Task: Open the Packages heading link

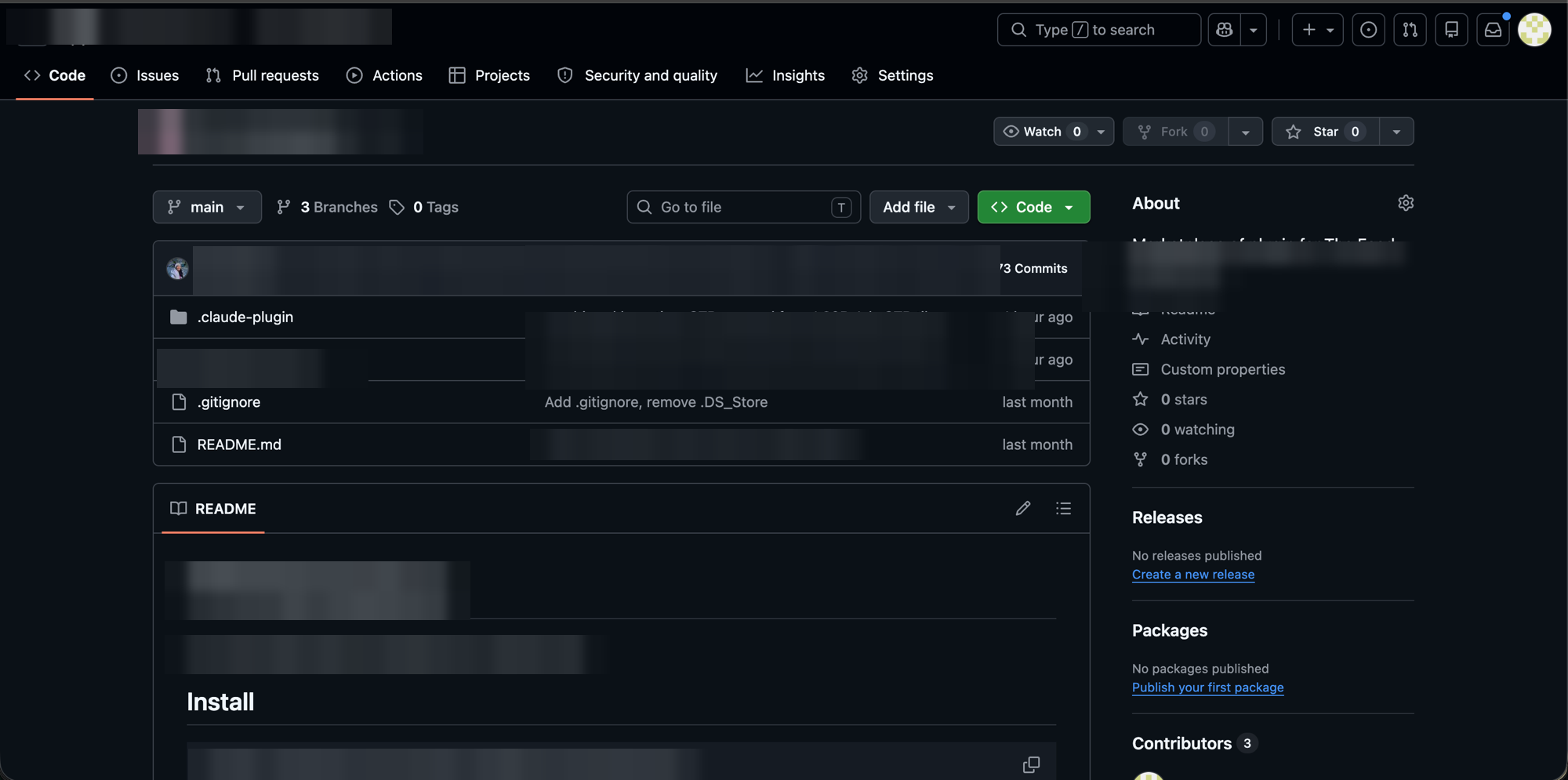Action: 1169,630
